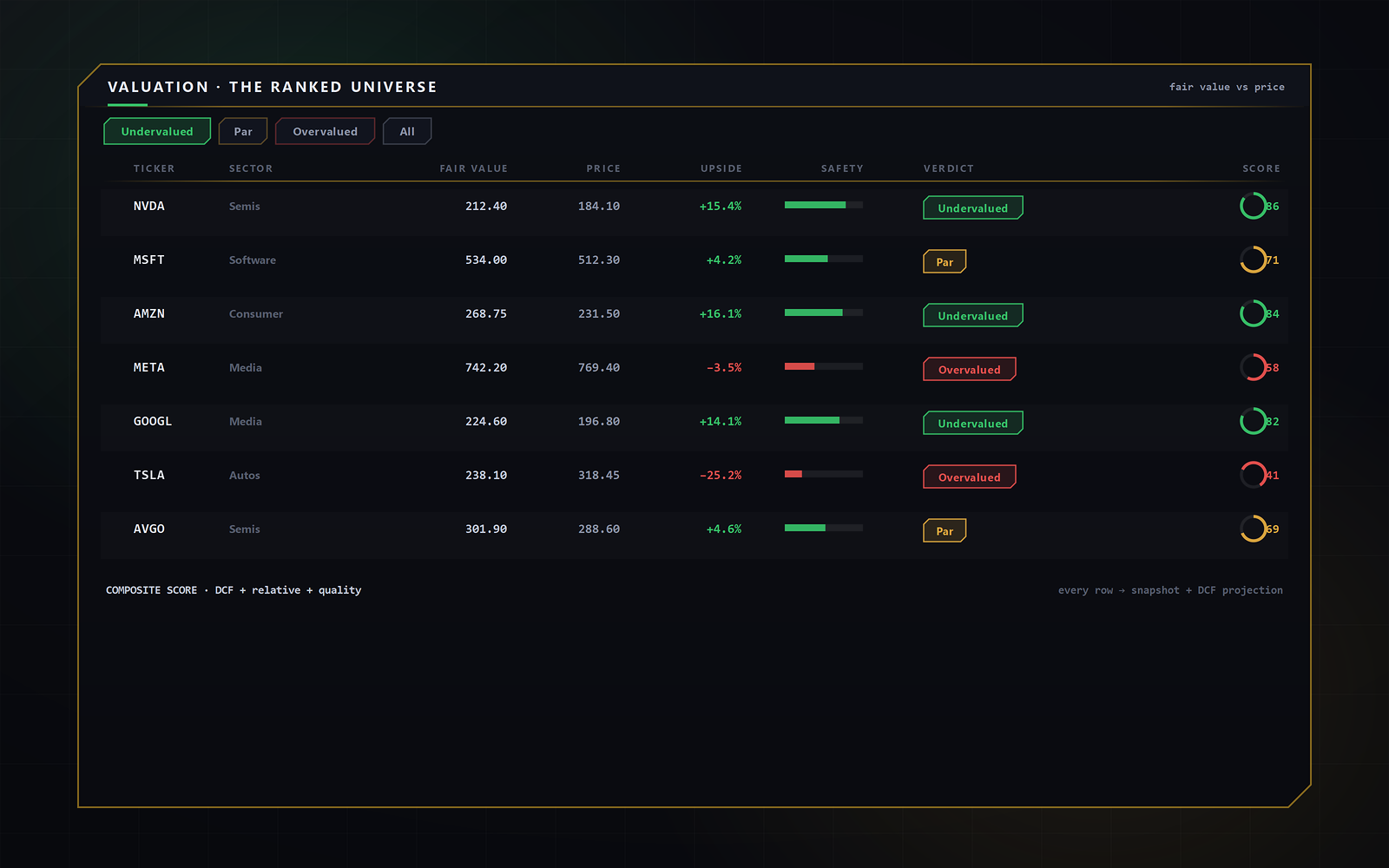This screenshot has width=1389, height=868.
Task: Click TSLA upside -25.2%
Action: click(x=721, y=475)
